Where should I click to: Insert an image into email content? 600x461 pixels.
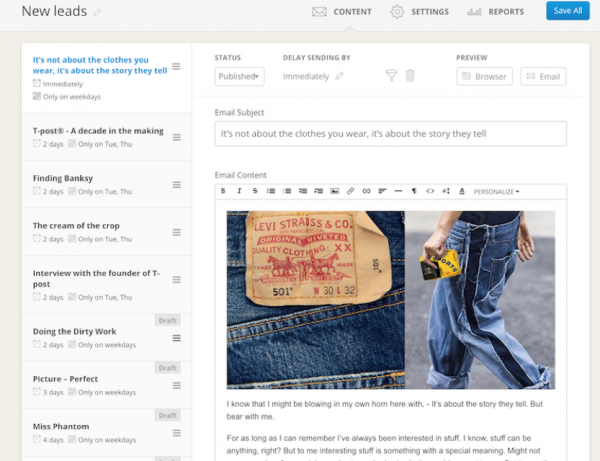(x=334, y=191)
